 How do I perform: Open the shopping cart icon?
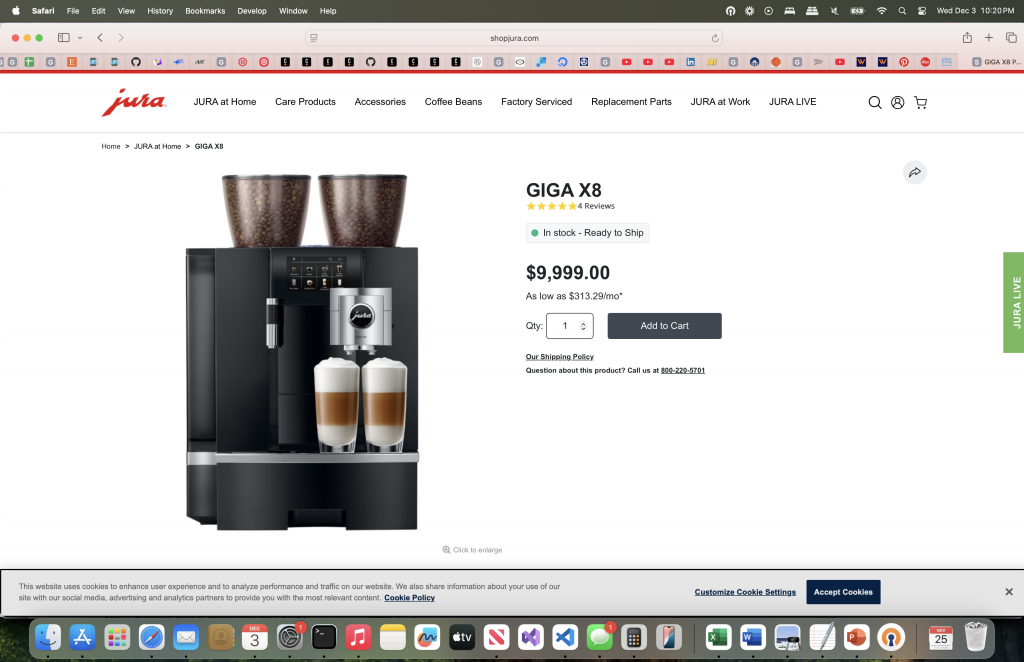pyautogui.click(x=920, y=102)
